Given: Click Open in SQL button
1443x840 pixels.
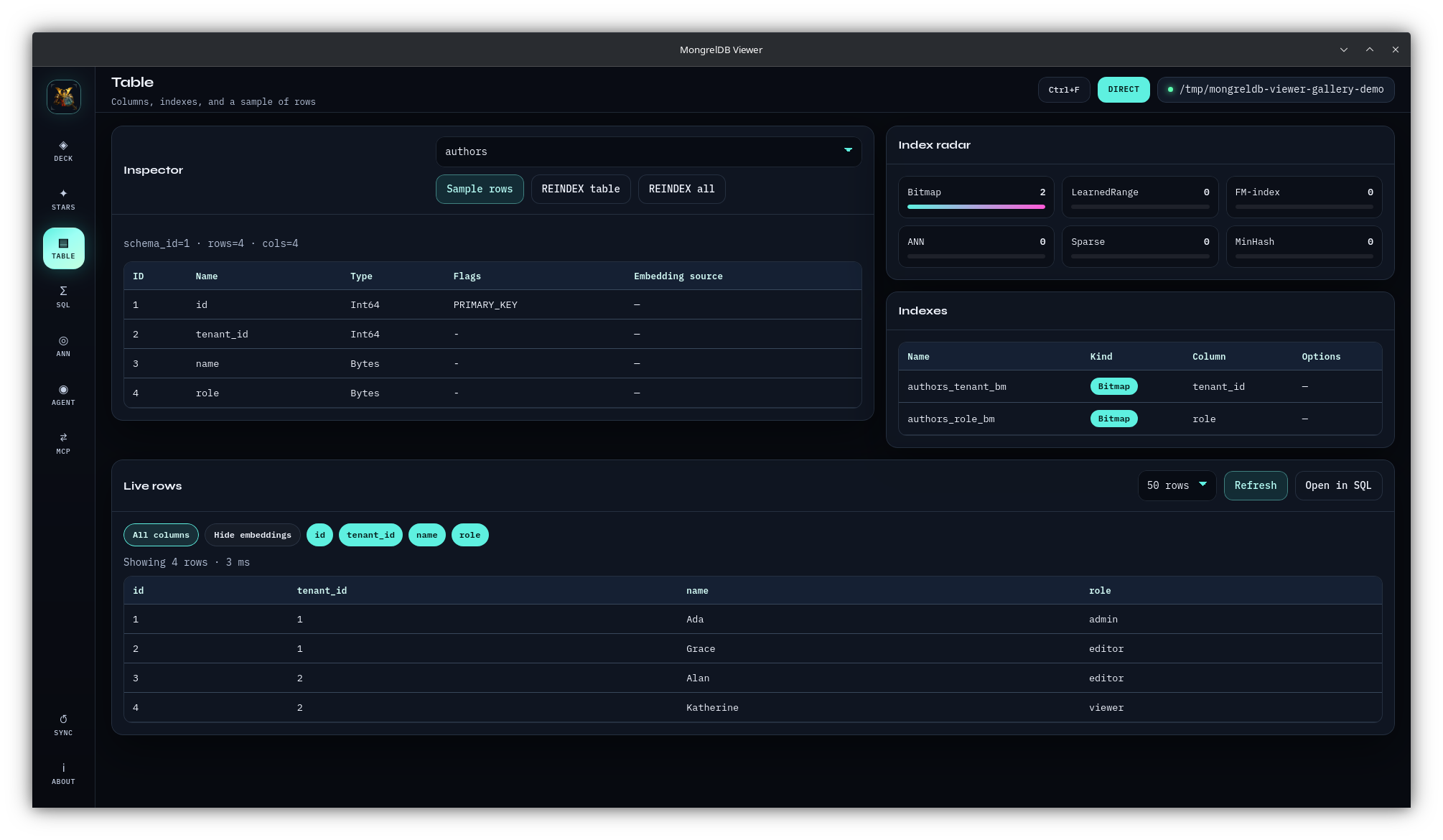Looking at the screenshot, I should click(1338, 485).
